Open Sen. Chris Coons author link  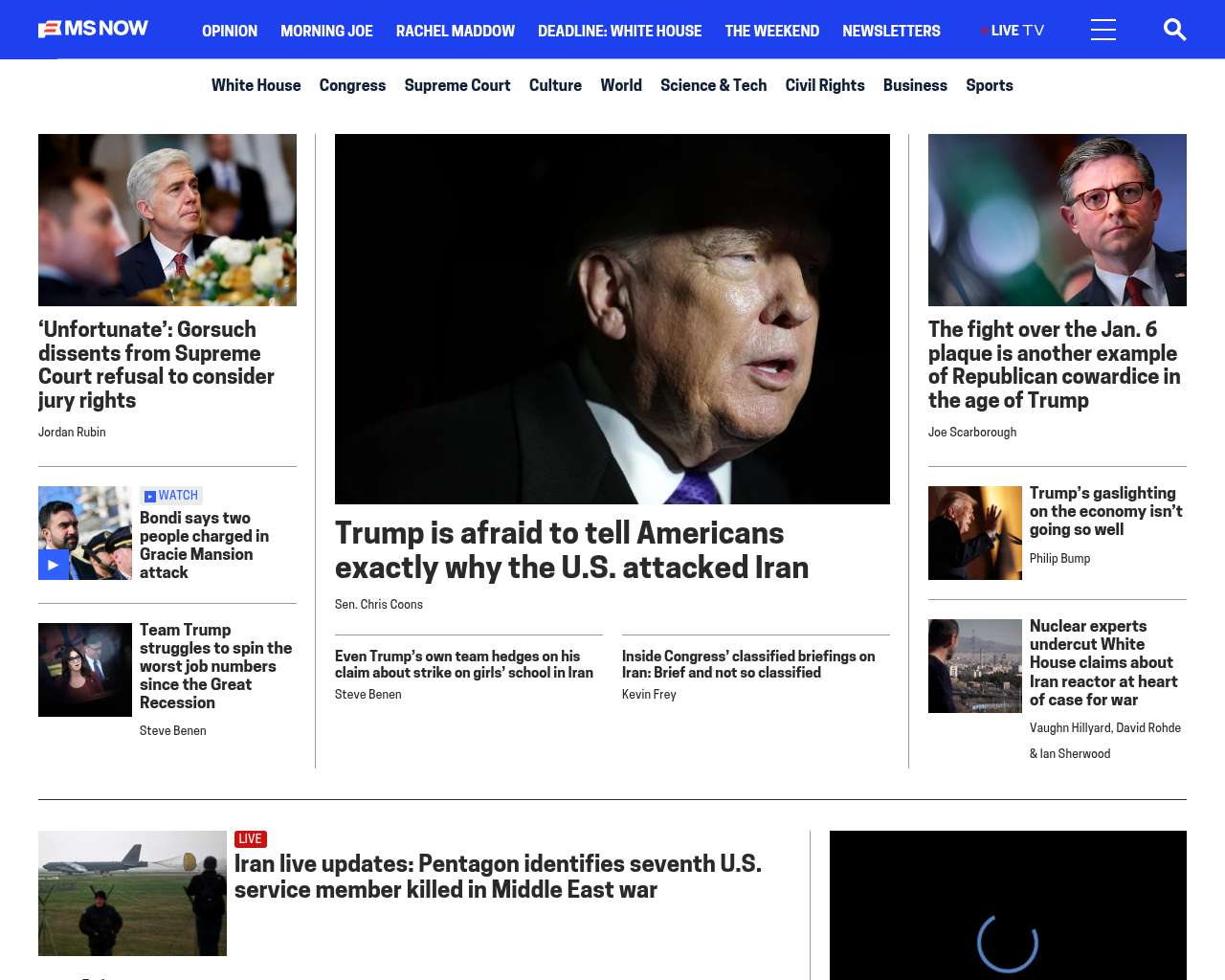click(379, 605)
